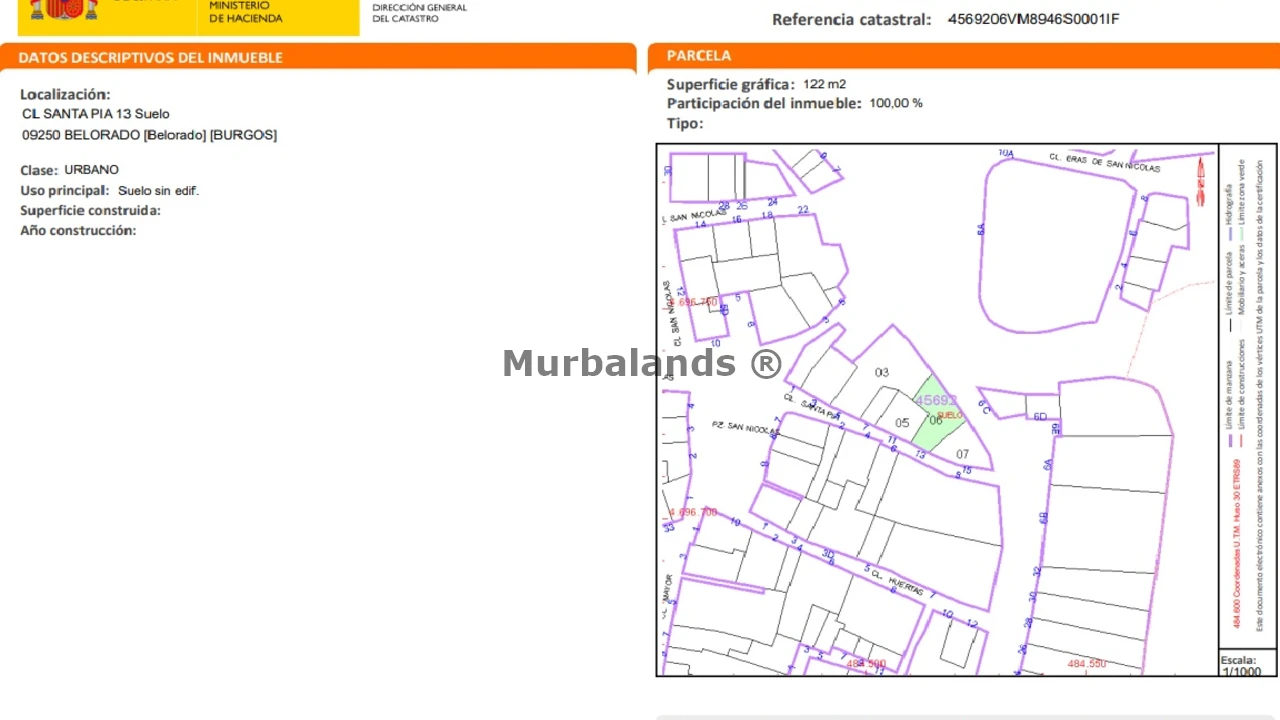Click the 'PZ. SAN NICOLAS' plaza label

click(x=744, y=428)
